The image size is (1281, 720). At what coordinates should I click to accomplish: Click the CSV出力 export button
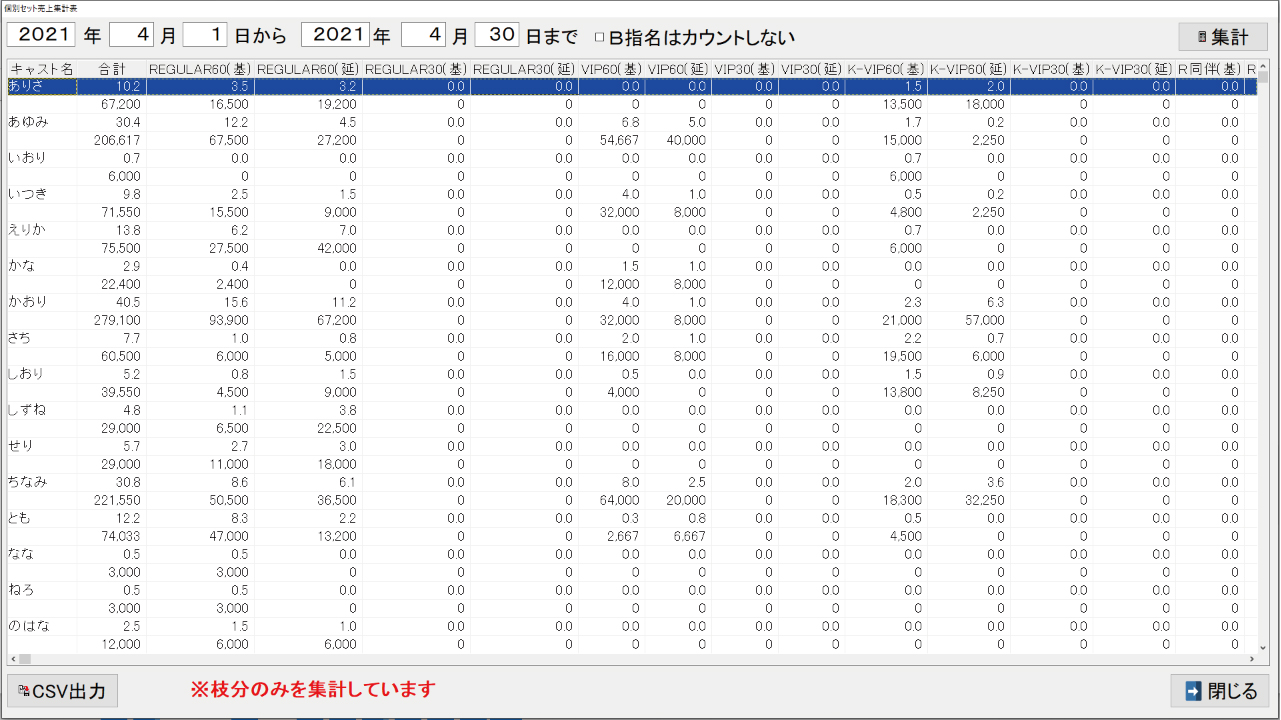point(62,691)
